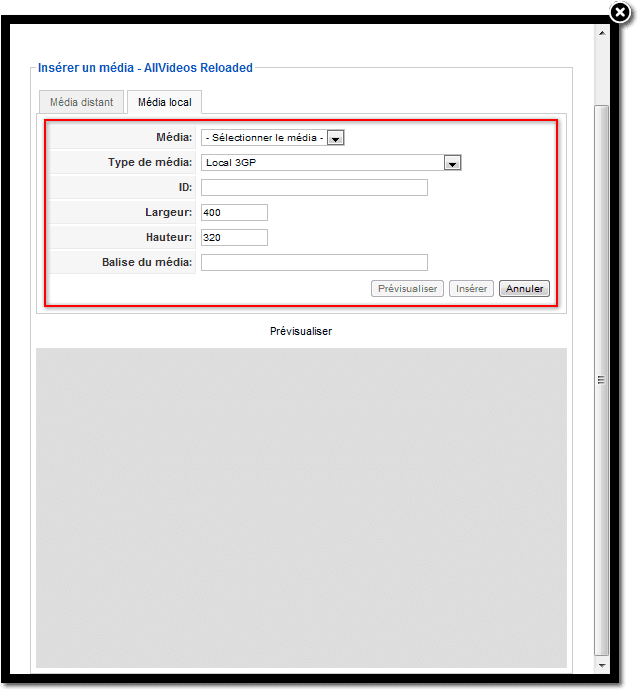The width and height of the screenshot is (638, 690).
Task: Select the Média local tab
Action: click(x=165, y=102)
